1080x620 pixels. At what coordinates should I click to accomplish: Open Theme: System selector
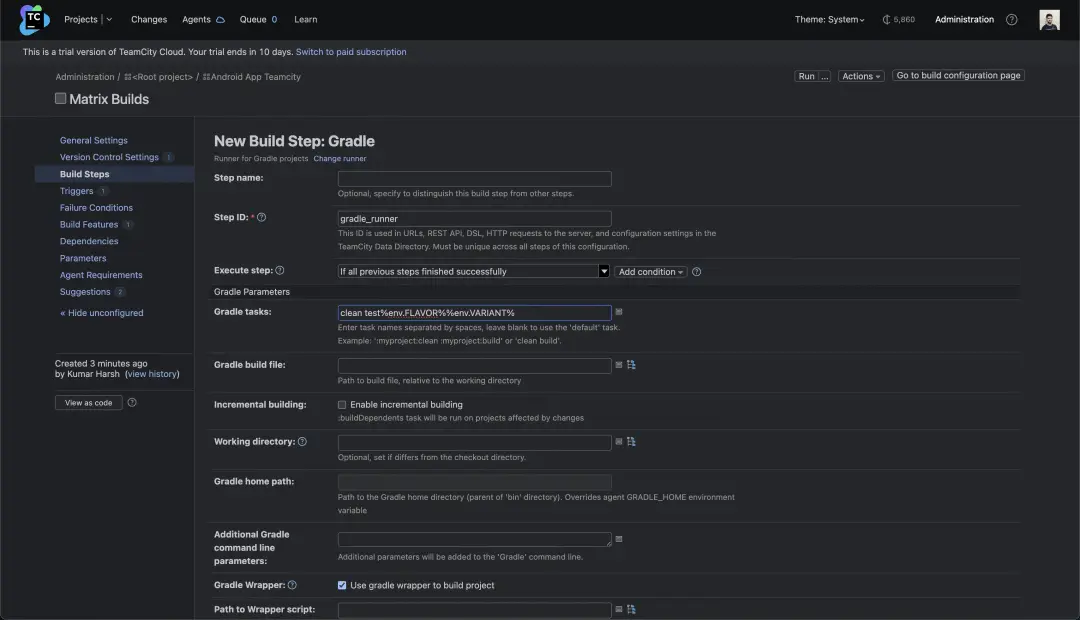(x=829, y=20)
